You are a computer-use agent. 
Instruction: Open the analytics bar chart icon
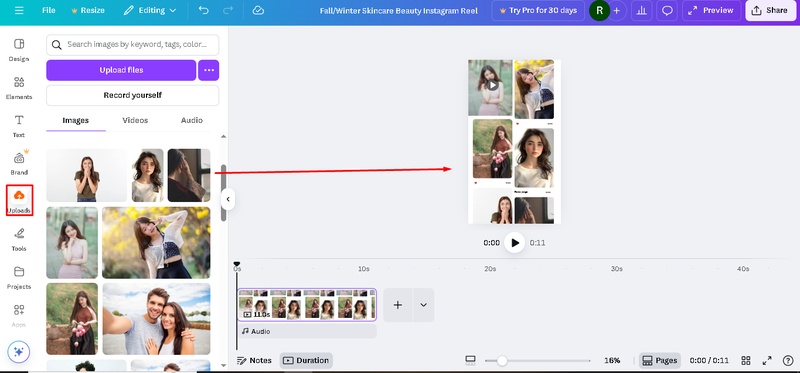click(641, 11)
